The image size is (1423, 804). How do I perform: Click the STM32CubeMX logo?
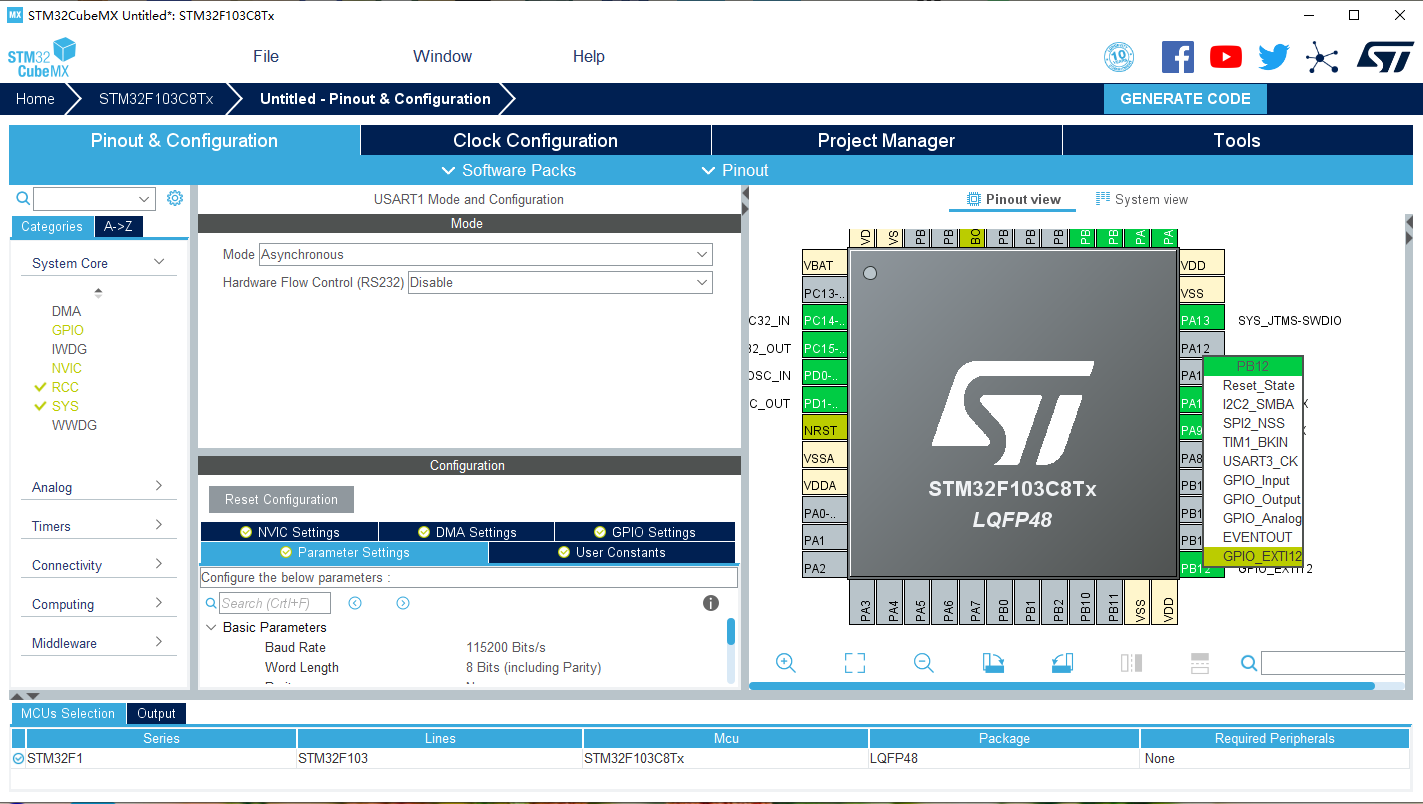pyautogui.click(x=42, y=58)
